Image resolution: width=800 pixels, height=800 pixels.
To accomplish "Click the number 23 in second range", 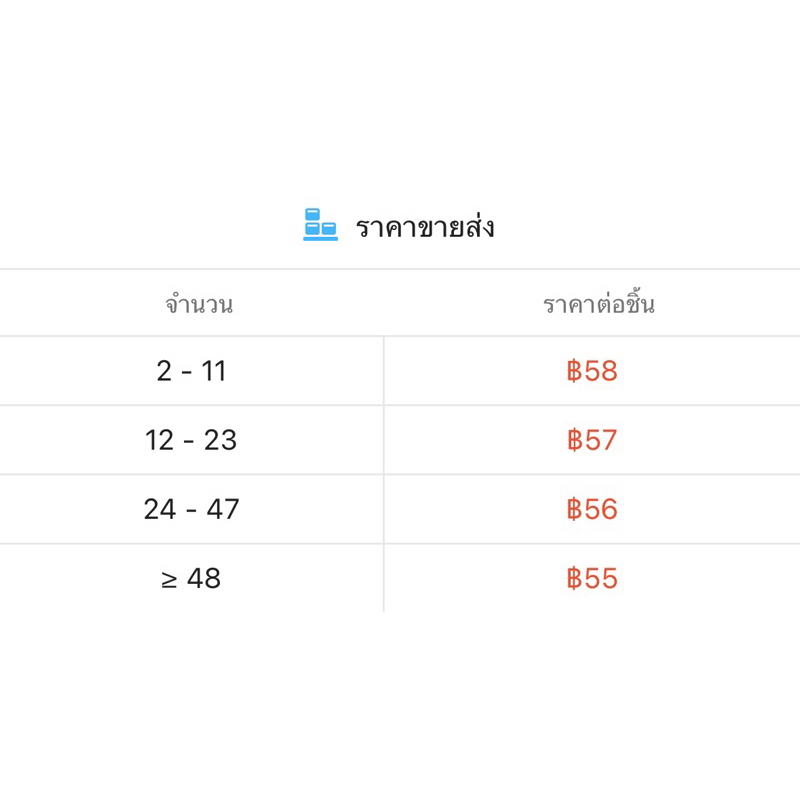I will tap(220, 440).
